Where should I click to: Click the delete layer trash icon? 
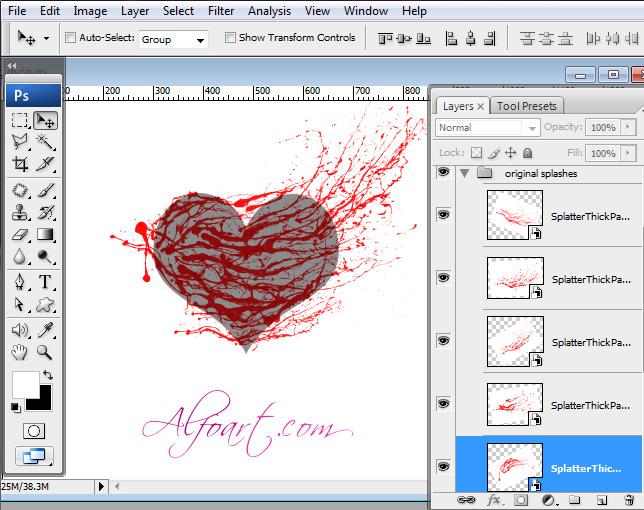pyautogui.click(x=628, y=499)
